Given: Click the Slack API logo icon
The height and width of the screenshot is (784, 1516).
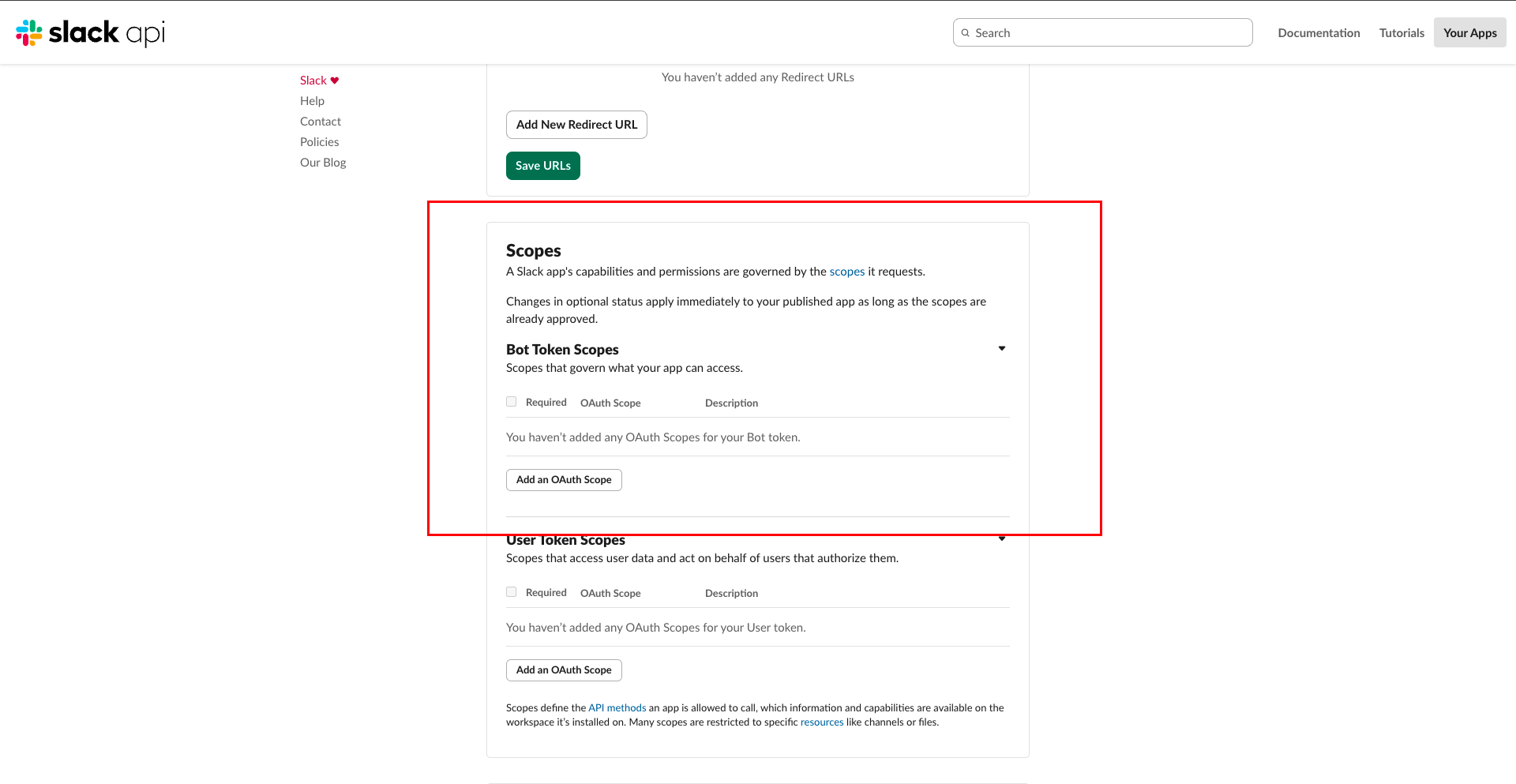Looking at the screenshot, I should 29,32.
